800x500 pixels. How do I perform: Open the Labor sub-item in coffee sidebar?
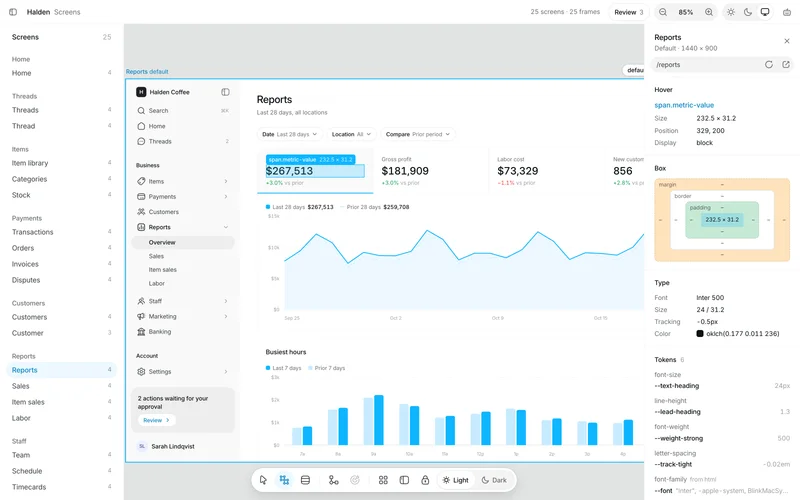point(183,283)
